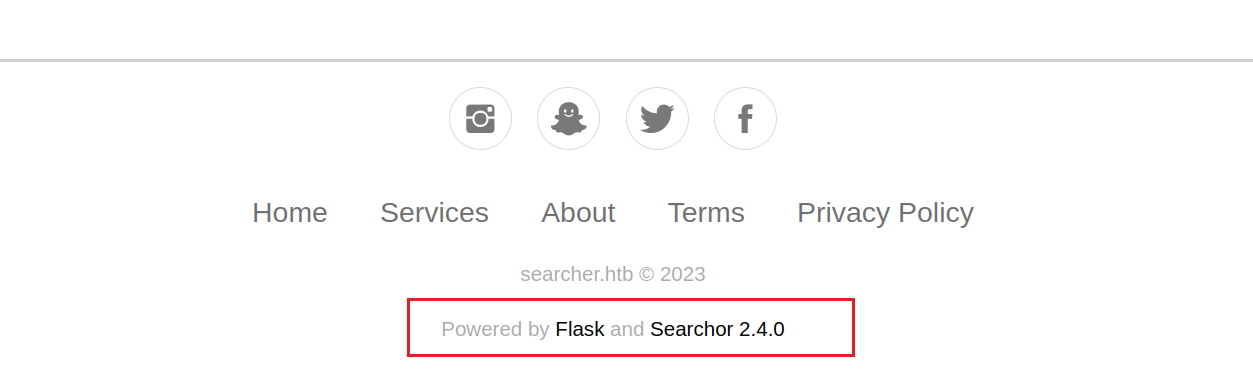This screenshot has height=377, width=1253.
Task: Click the Snapchat ghost icon
Action: 568,119
